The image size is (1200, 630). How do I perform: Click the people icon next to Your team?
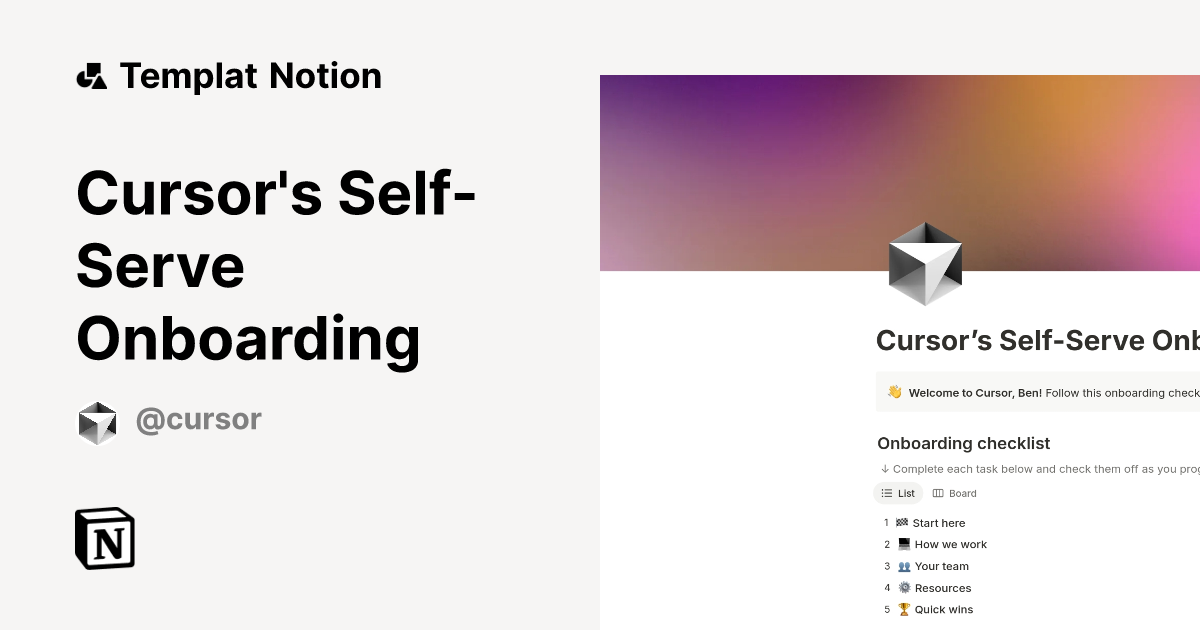point(903,566)
